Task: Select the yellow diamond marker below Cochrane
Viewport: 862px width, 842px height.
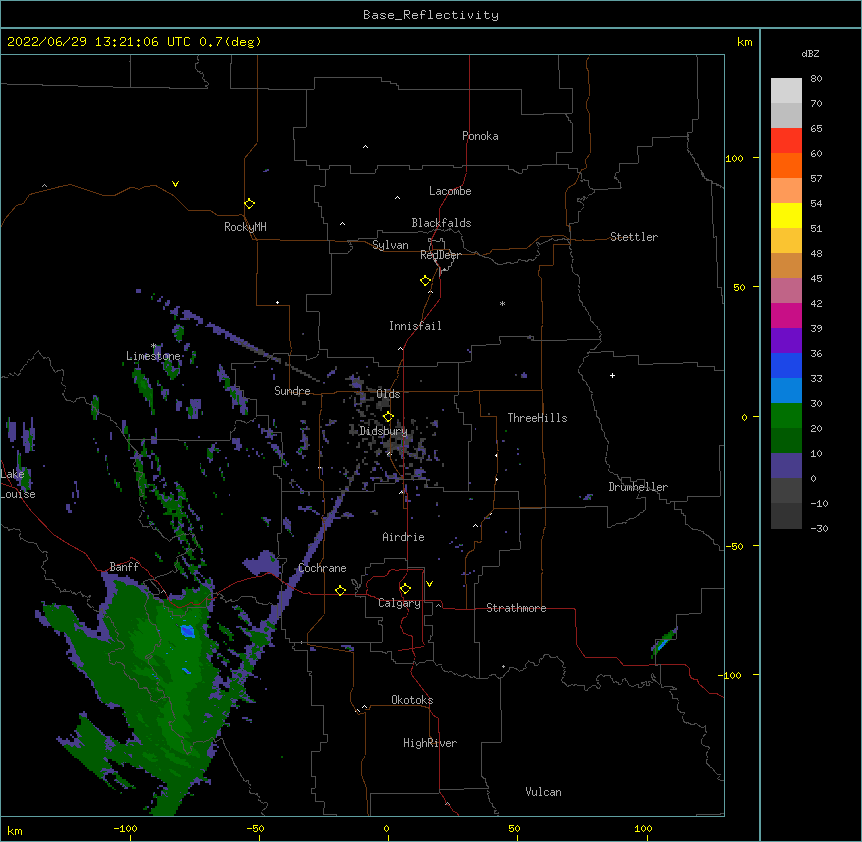Action: 340,590
